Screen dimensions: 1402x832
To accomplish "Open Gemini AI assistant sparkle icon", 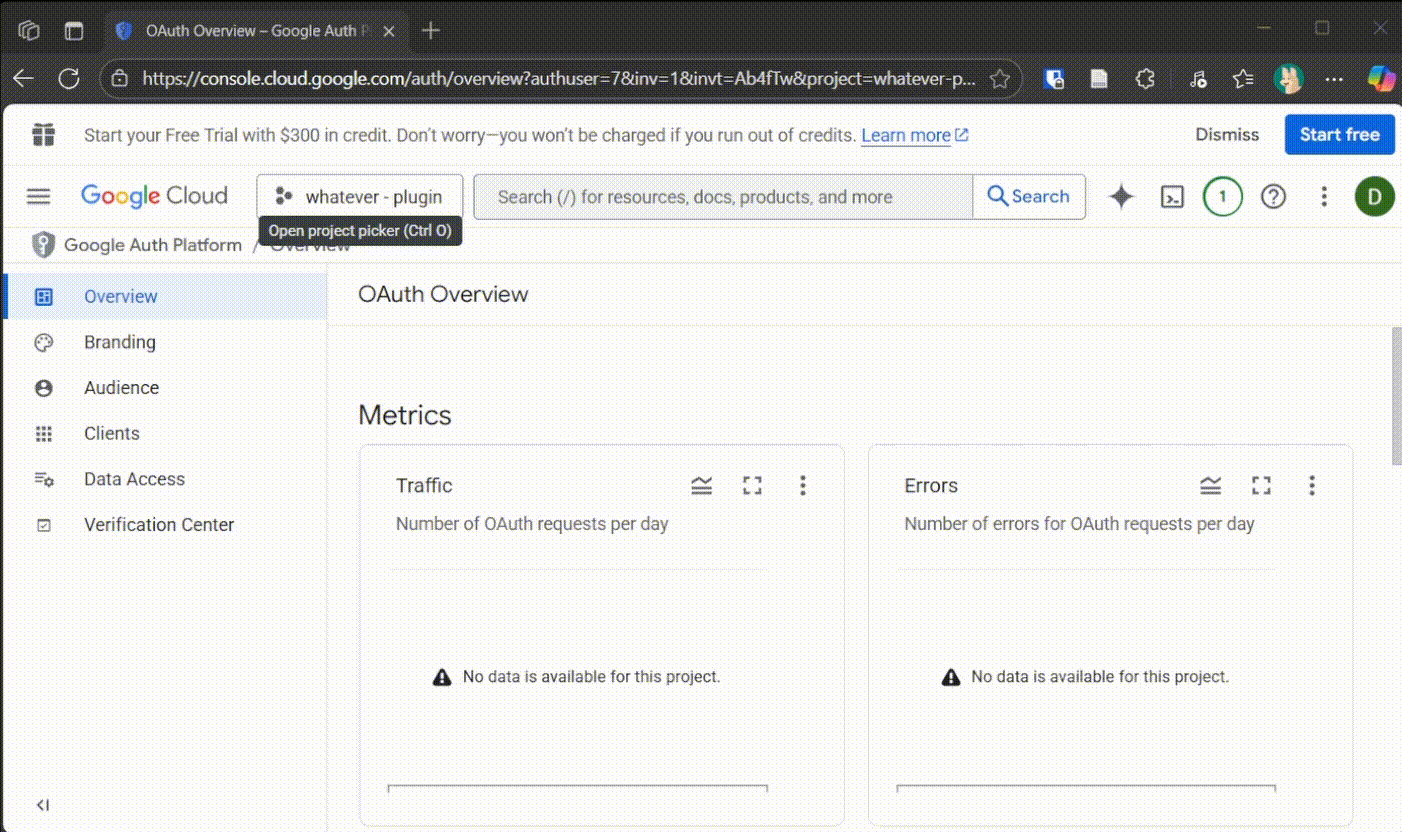I will [x=1122, y=197].
